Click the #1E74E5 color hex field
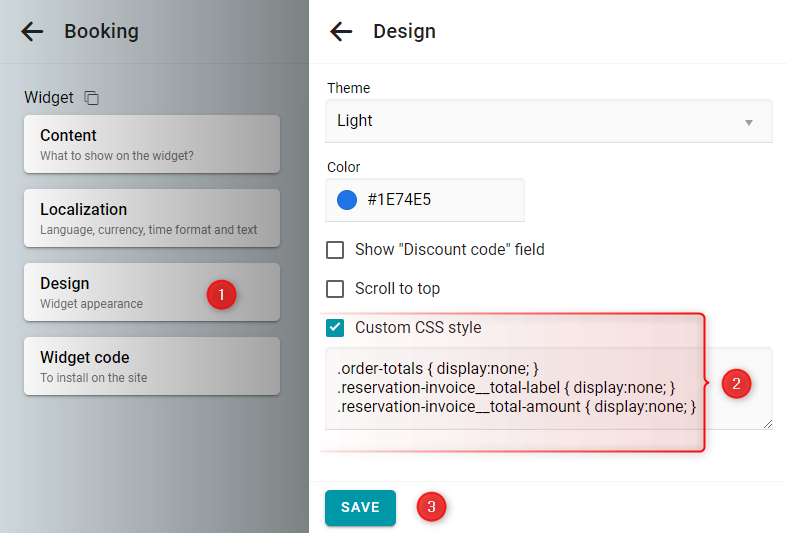Image resolution: width=787 pixels, height=533 pixels. pyautogui.click(x=425, y=200)
